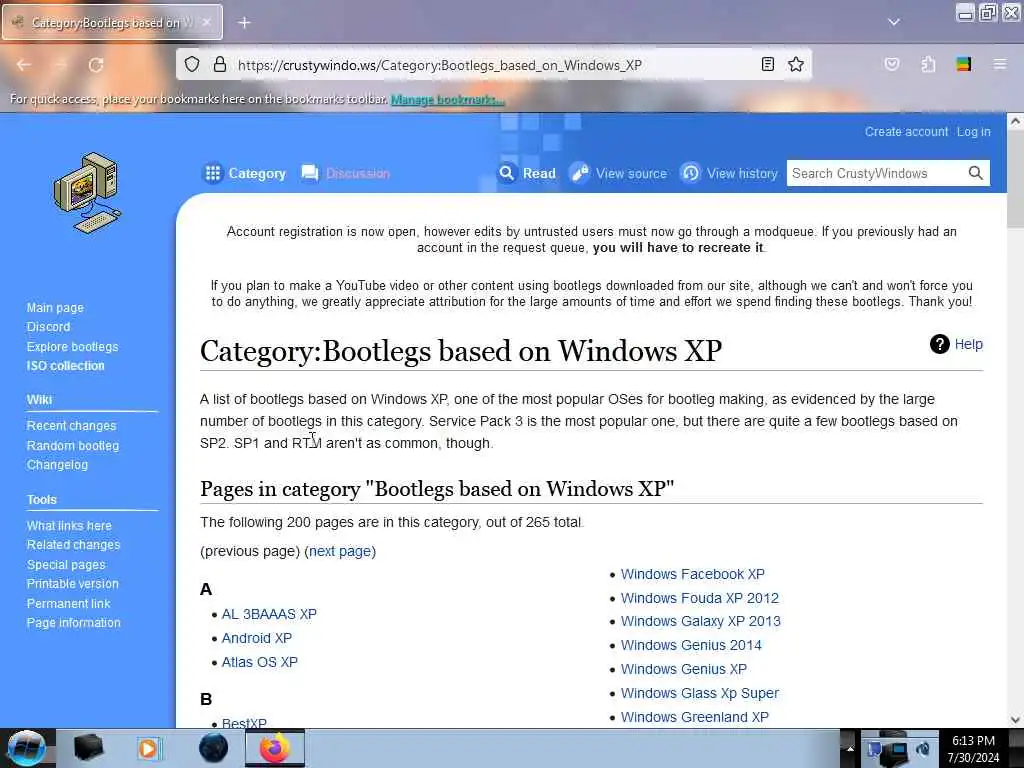Screen dimensions: 1024x768
Task: Open Permanent link in sidebar
Action: coord(68,603)
